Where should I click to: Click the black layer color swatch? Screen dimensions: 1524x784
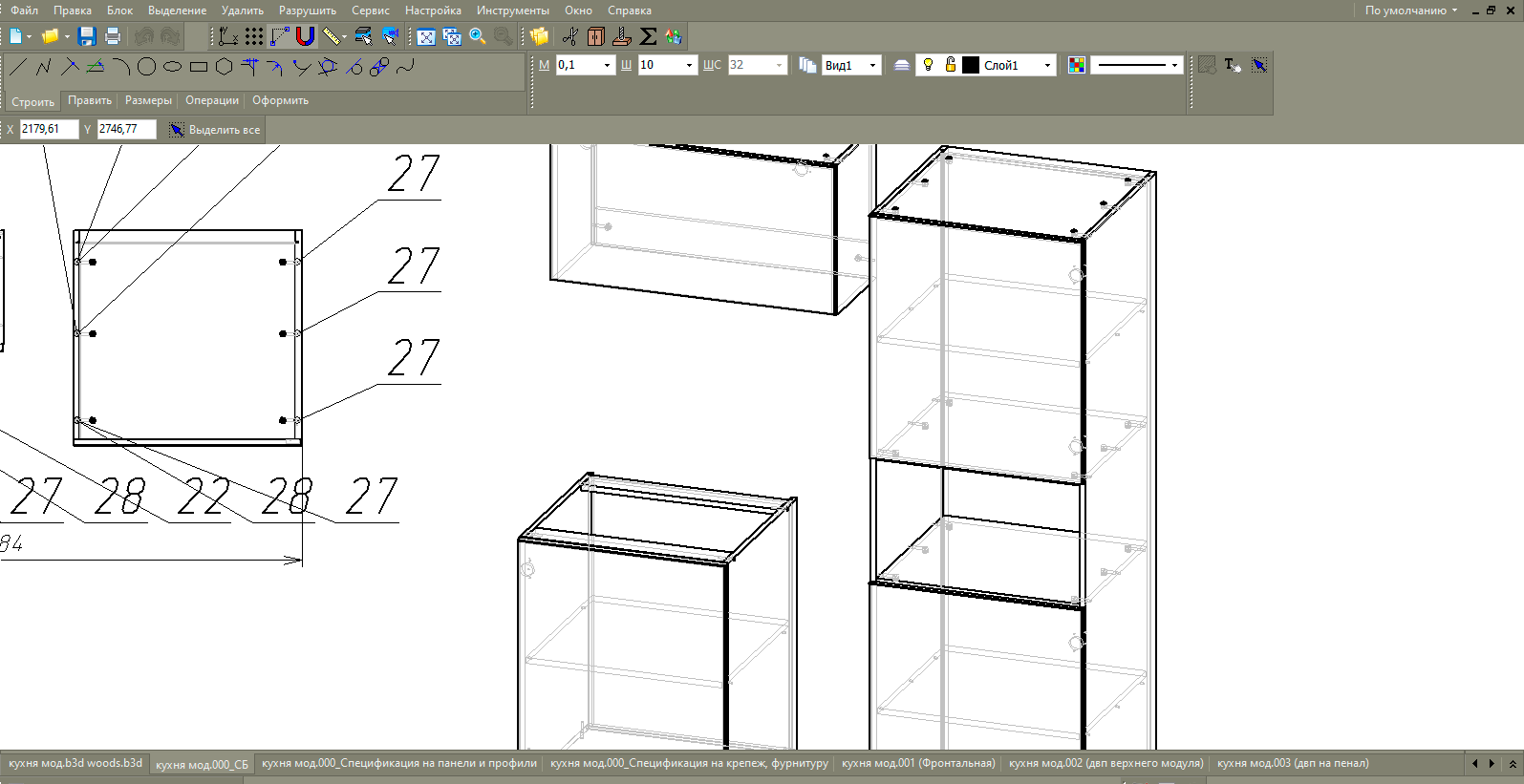(x=971, y=65)
